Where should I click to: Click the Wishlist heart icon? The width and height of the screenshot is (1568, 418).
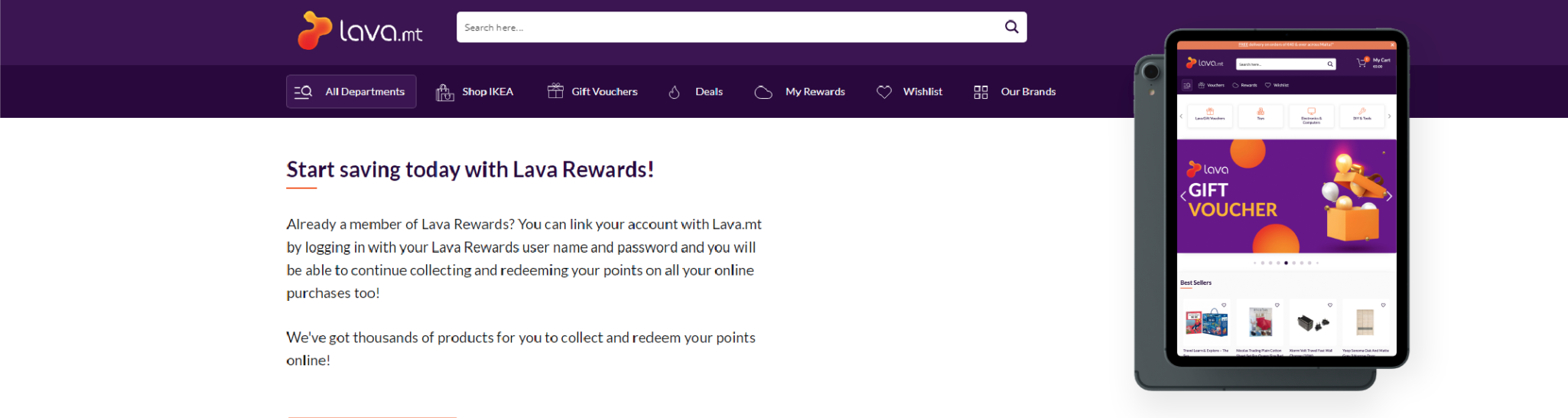point(884,92)
